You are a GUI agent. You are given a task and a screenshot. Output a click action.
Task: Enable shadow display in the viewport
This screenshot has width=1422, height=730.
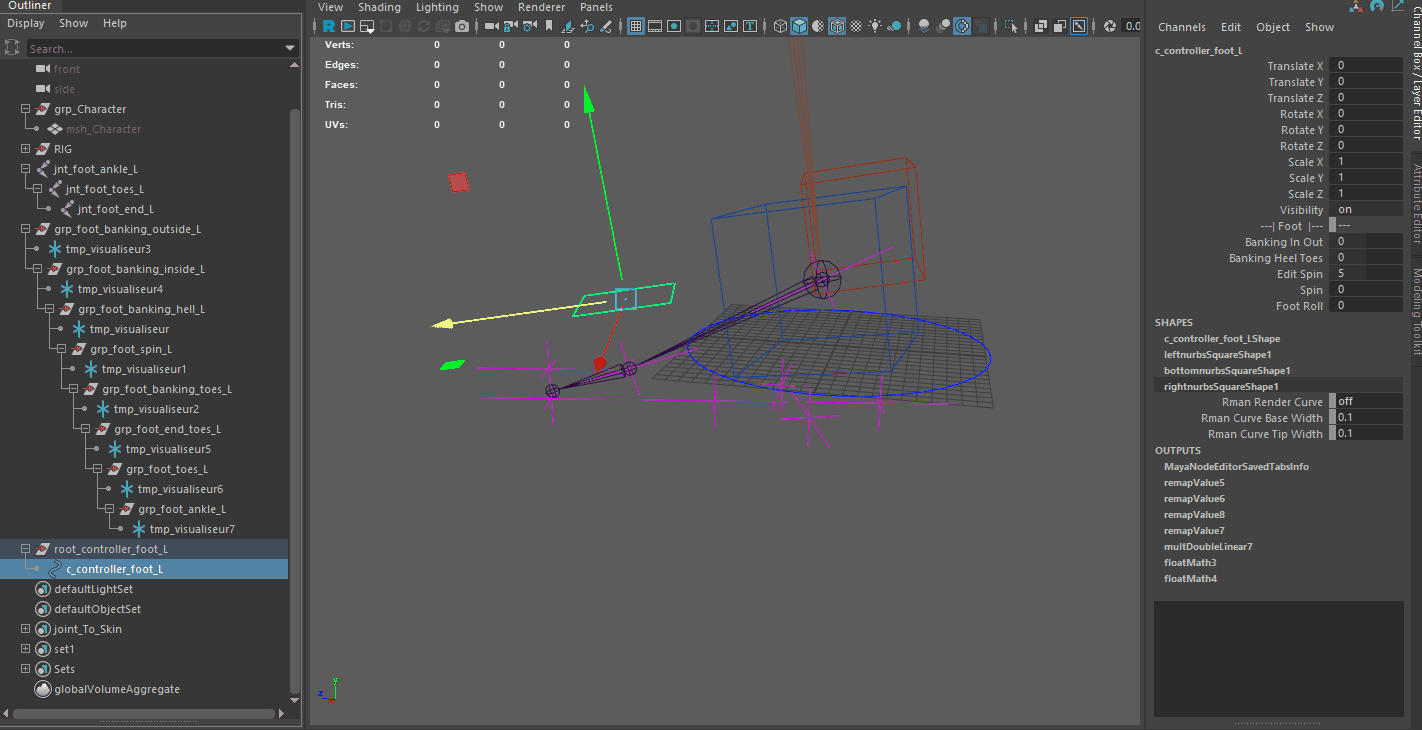(894, 27)
